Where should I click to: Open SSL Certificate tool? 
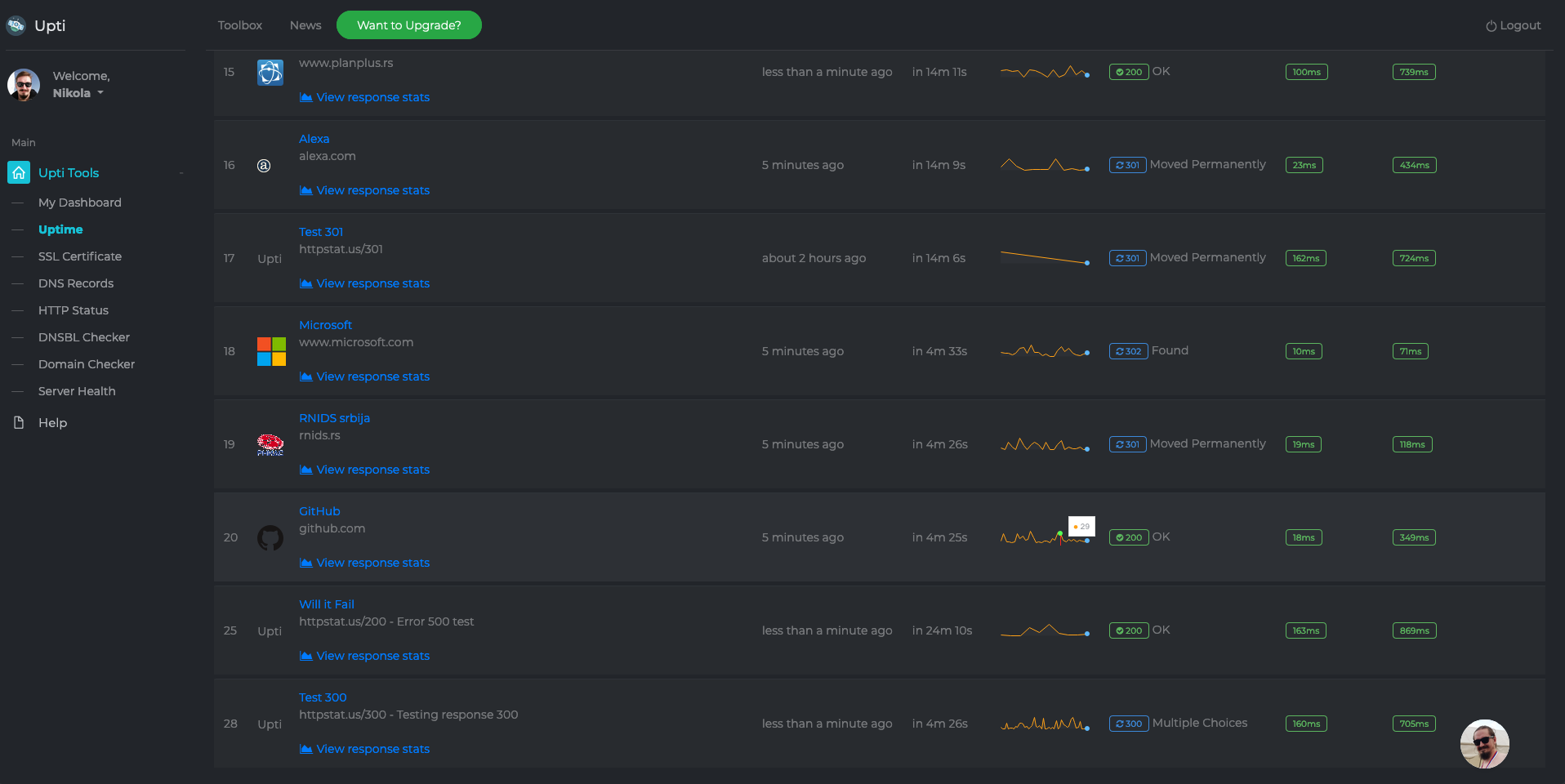(80, 256)
